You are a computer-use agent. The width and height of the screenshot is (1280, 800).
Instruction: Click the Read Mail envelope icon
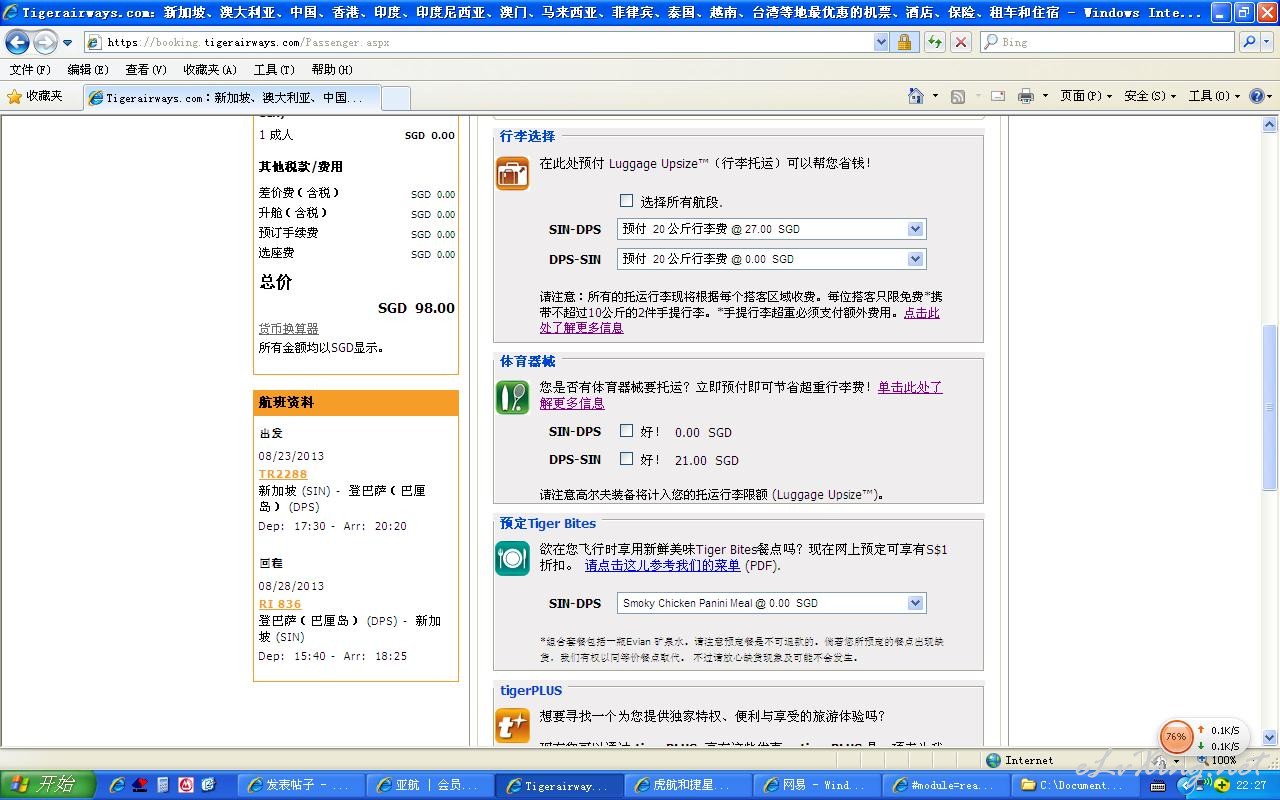coord(998,96)
